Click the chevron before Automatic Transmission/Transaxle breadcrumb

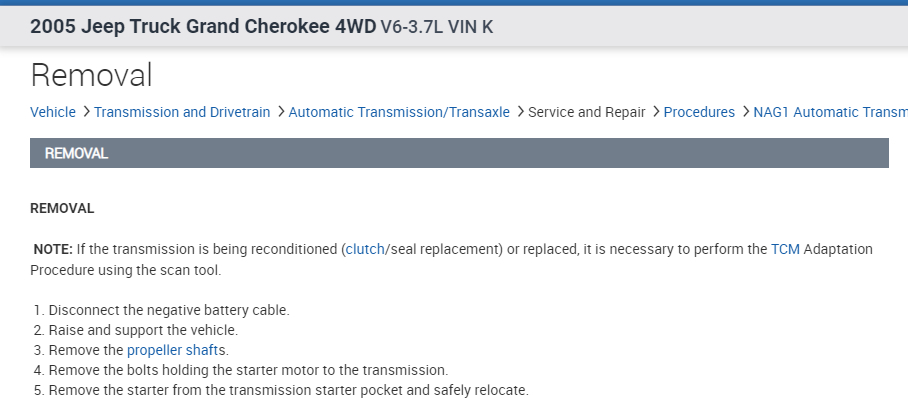click(280, 112)
